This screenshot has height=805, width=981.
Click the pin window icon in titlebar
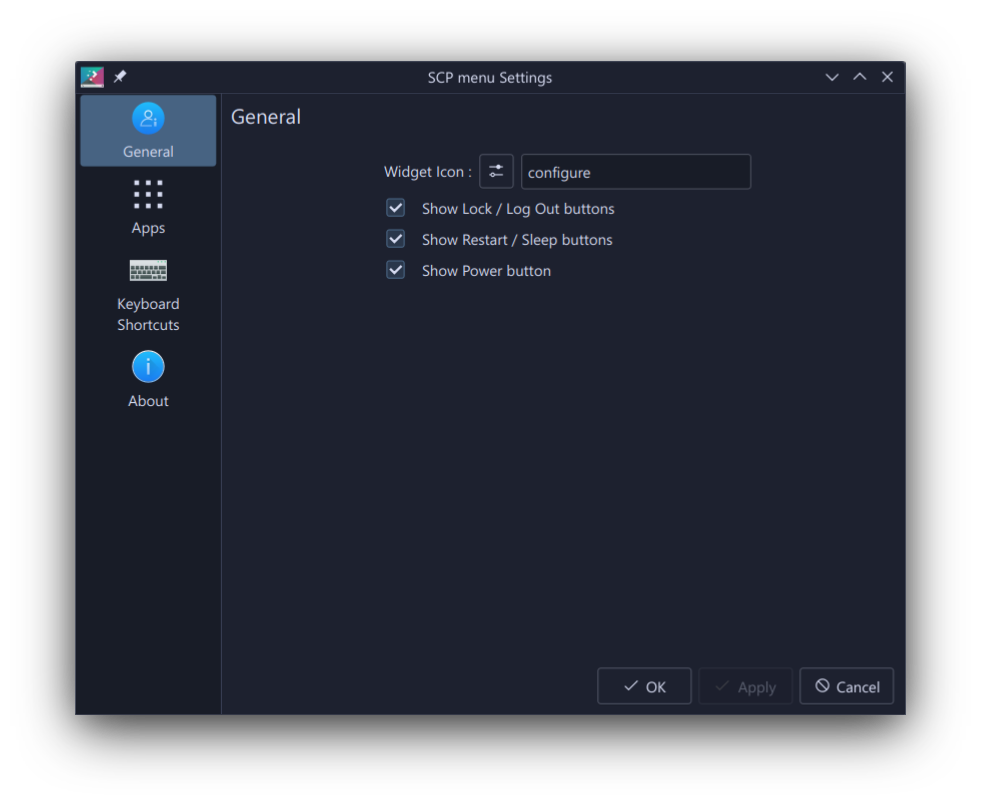119,76
